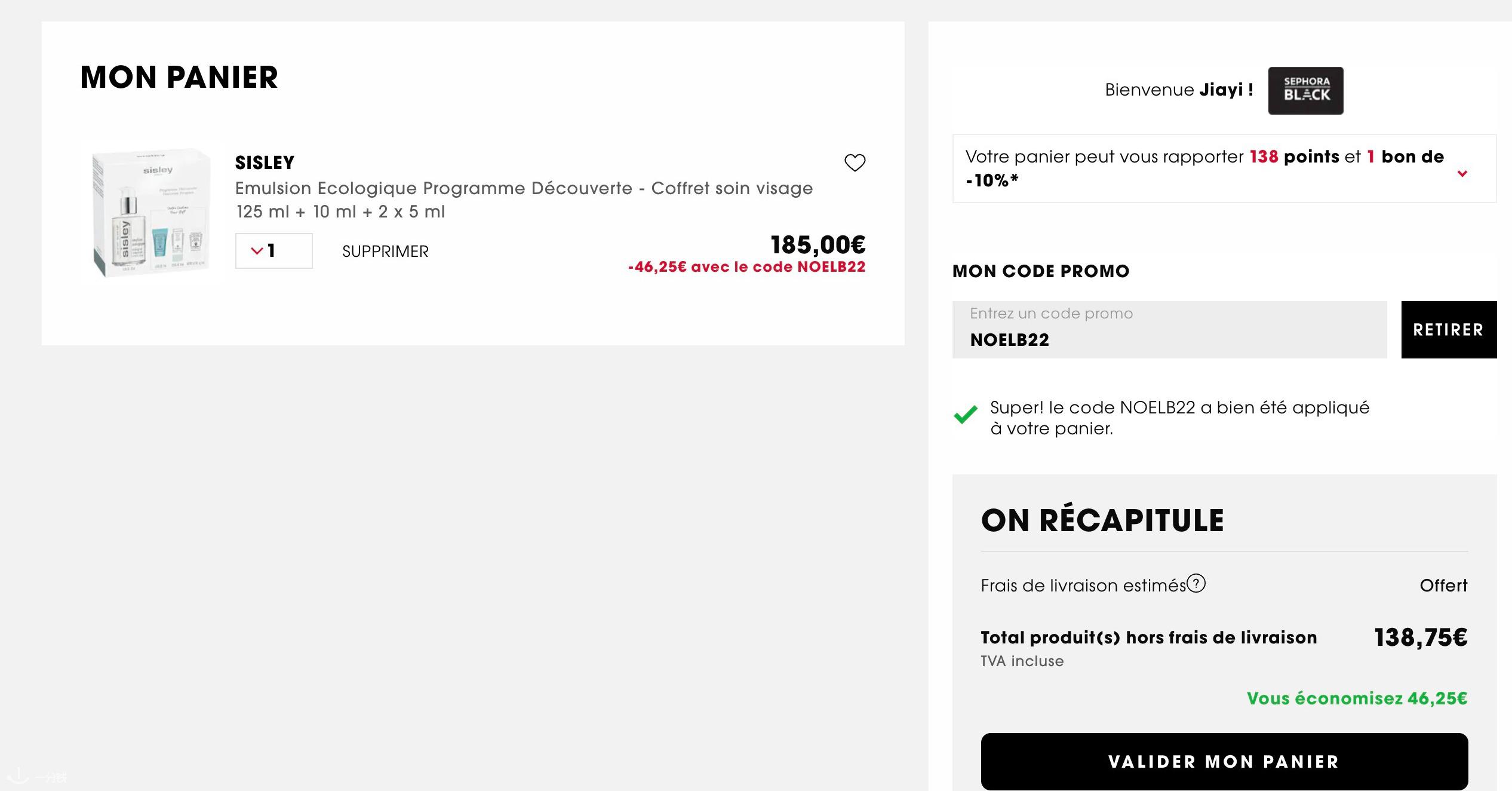Click the Vous économisez 46,25€ text

tap(1357, 698)
